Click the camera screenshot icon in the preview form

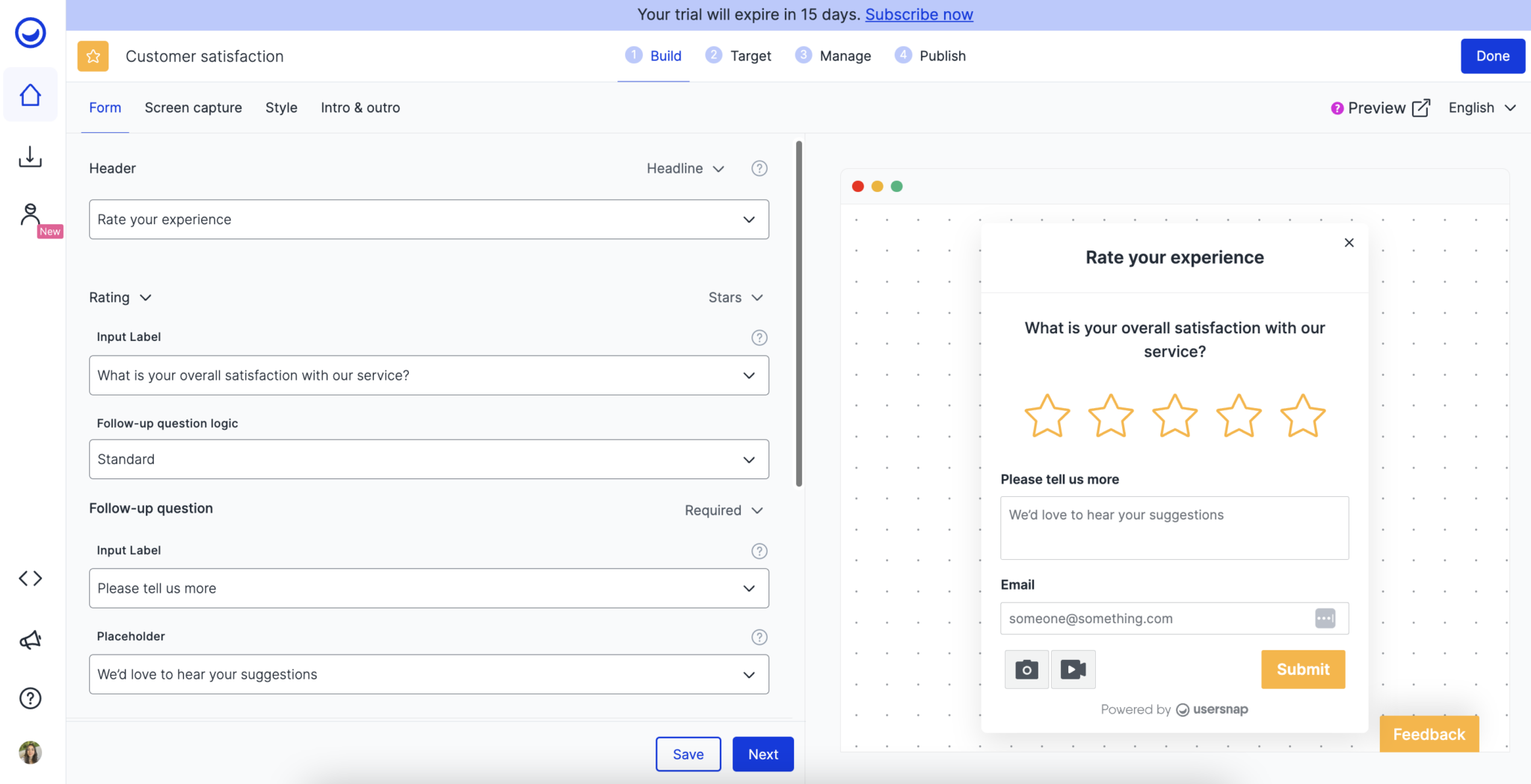(x=1026, y=669)
